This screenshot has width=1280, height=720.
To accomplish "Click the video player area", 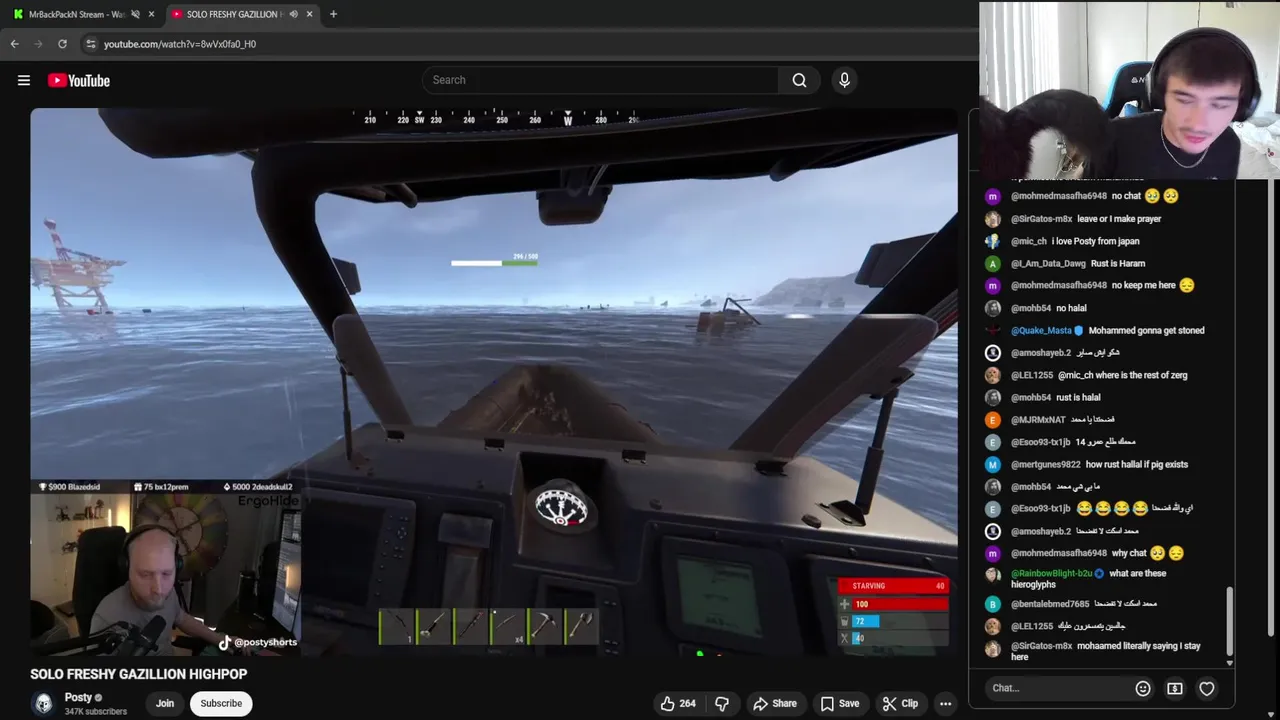I will tap(494, 382).
